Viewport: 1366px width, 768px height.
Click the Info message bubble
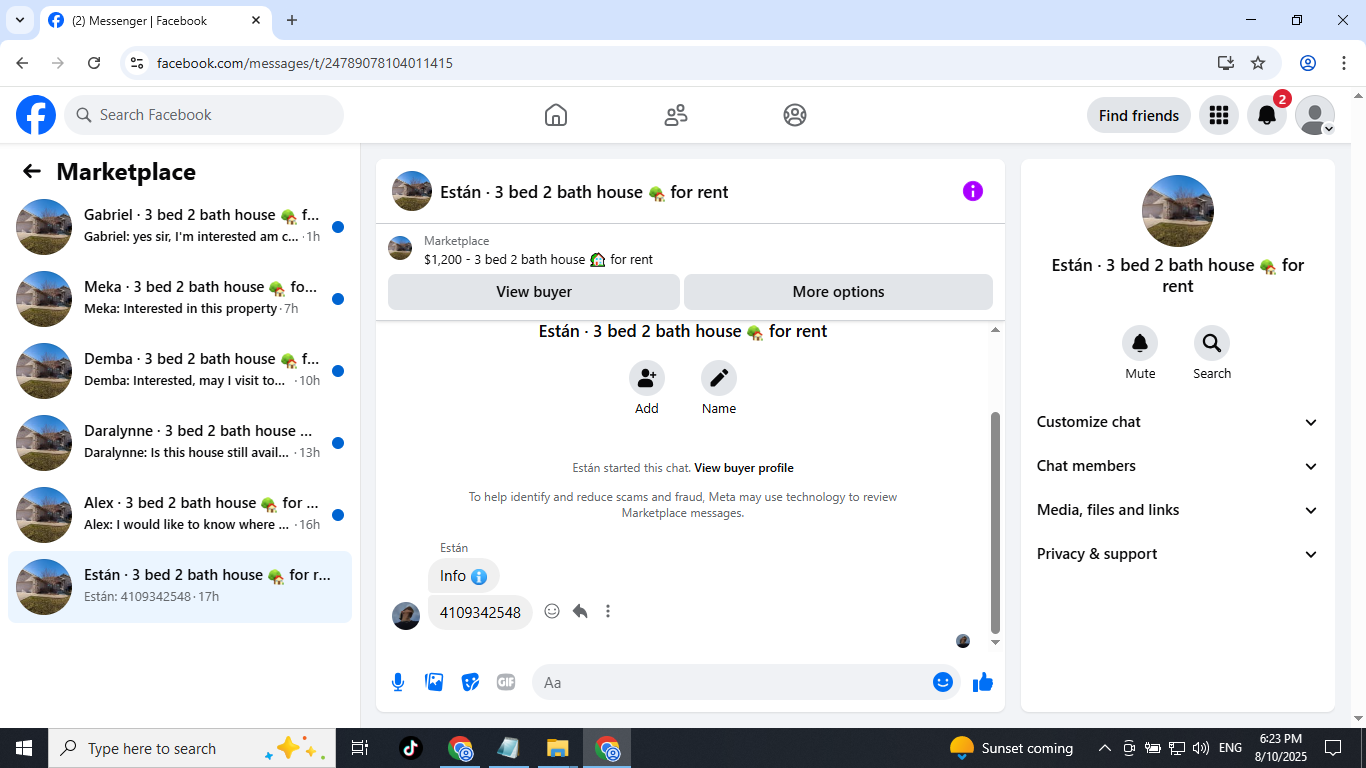(x=463, y=576)
